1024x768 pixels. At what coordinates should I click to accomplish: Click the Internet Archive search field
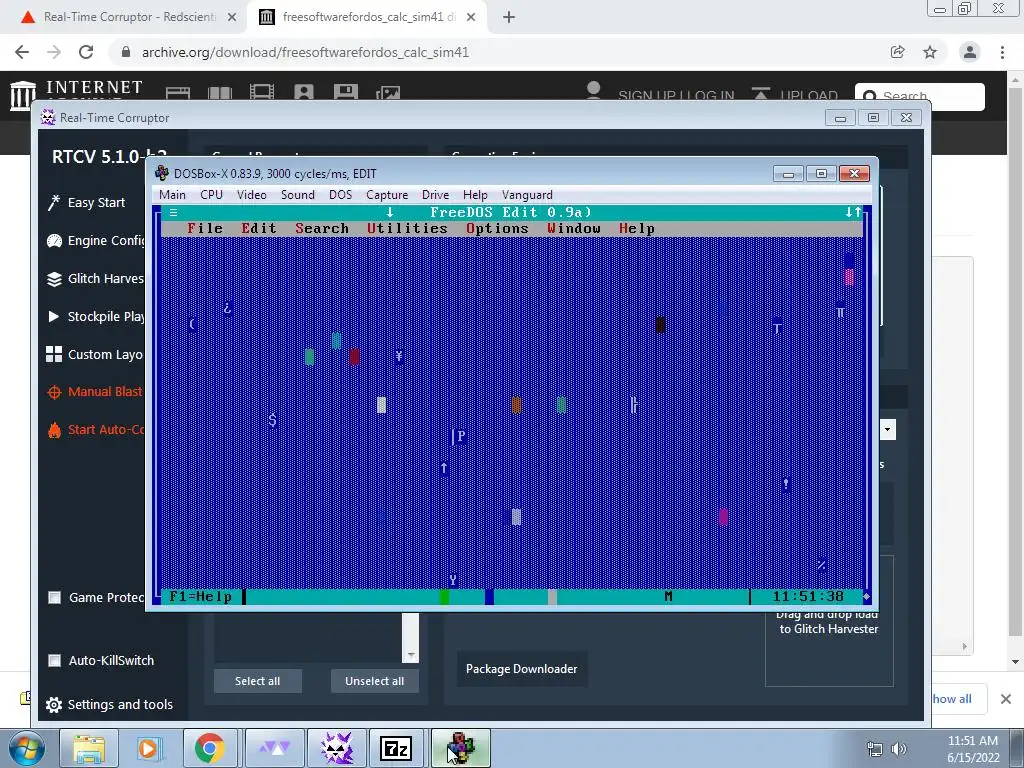coord(920,97)
